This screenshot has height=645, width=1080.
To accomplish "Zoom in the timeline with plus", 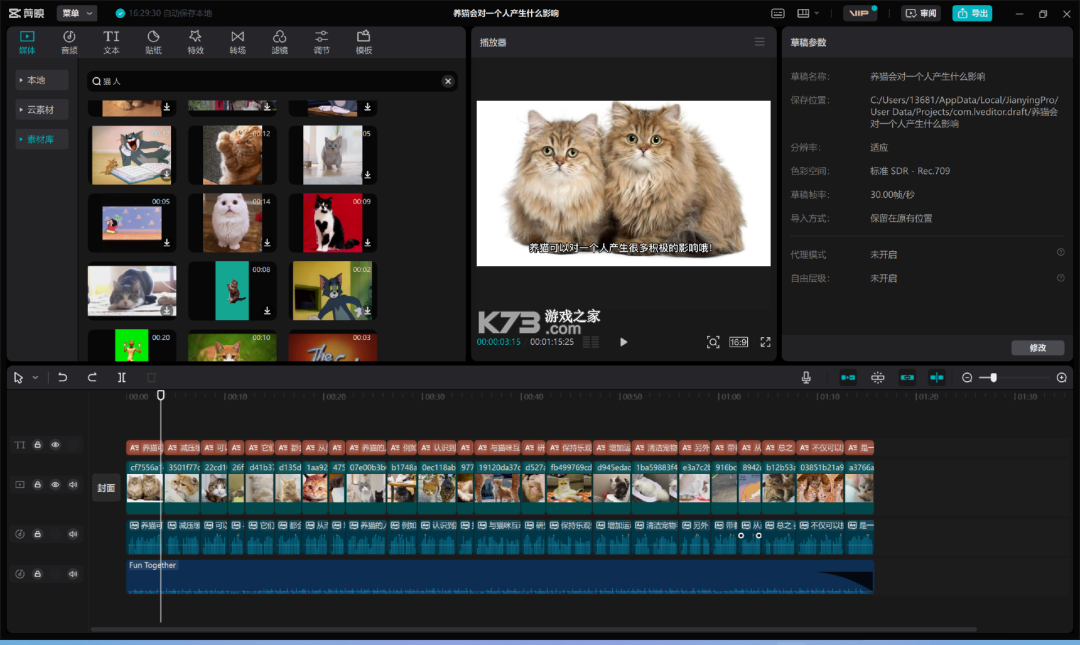I will click(1061, 378).
